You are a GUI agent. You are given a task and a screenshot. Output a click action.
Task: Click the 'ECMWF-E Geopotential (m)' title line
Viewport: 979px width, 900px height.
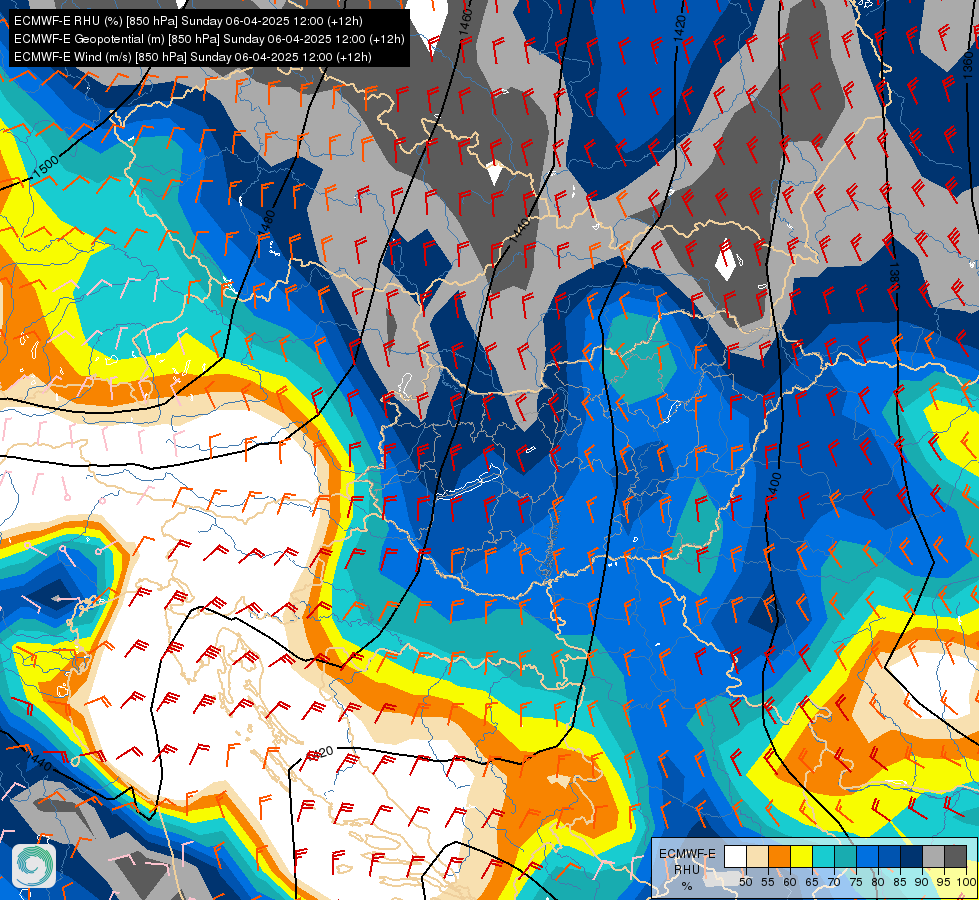pos(209,39)
